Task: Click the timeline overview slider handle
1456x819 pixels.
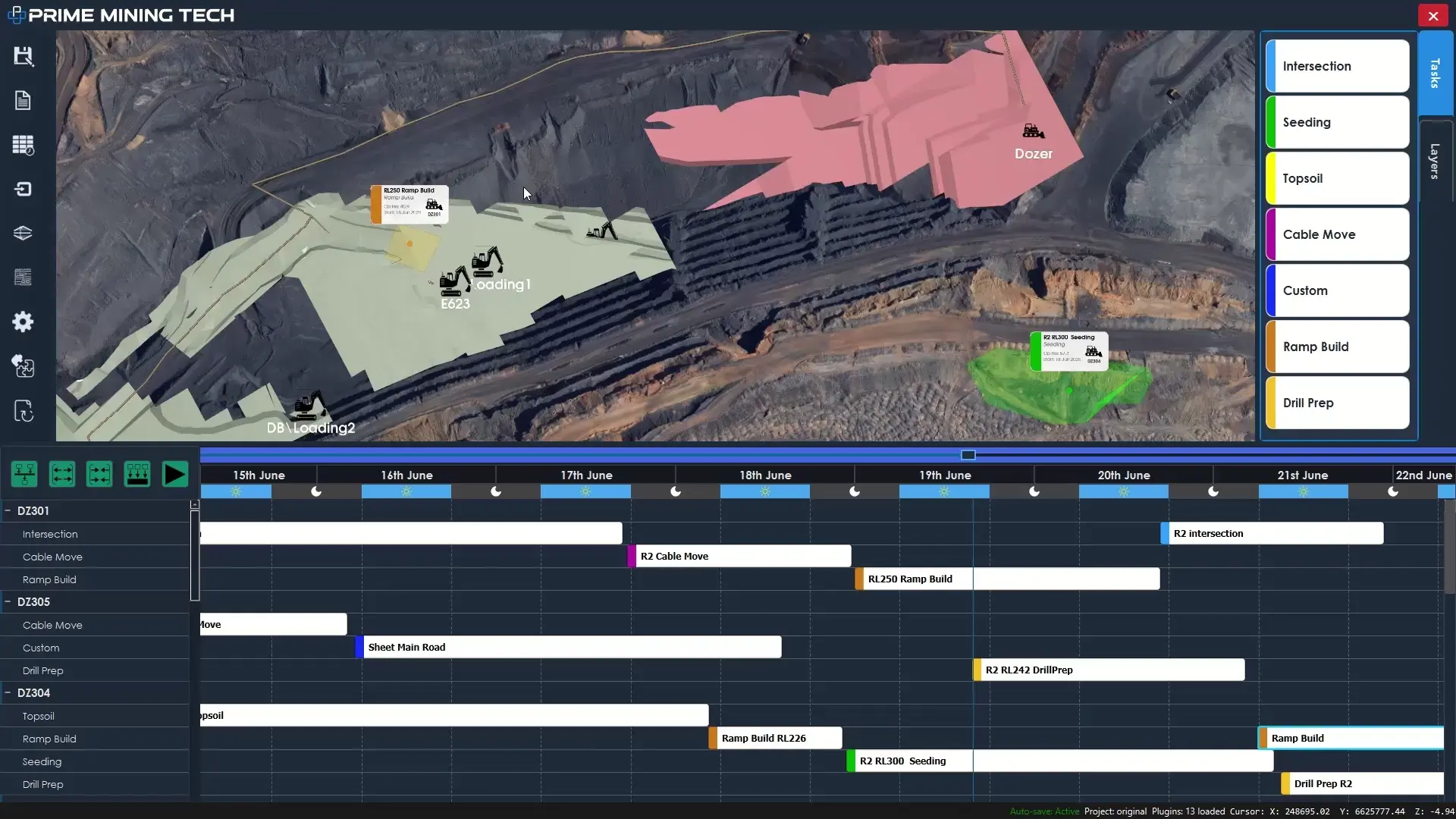Action: [x=968, y=455]
